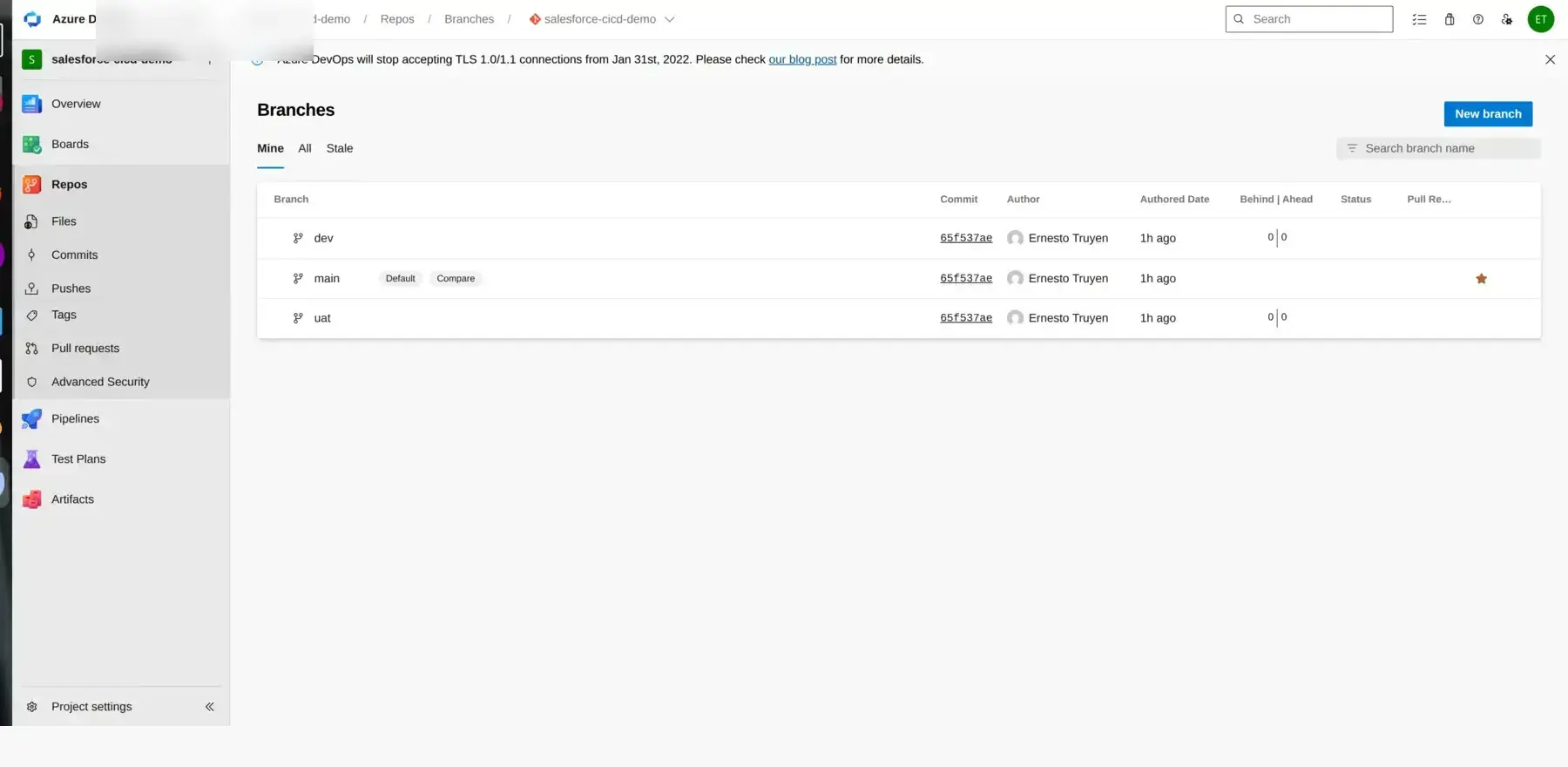The image size is (1568, 767).
Task: Select the Repos hub icon
Action: [32, 184]
